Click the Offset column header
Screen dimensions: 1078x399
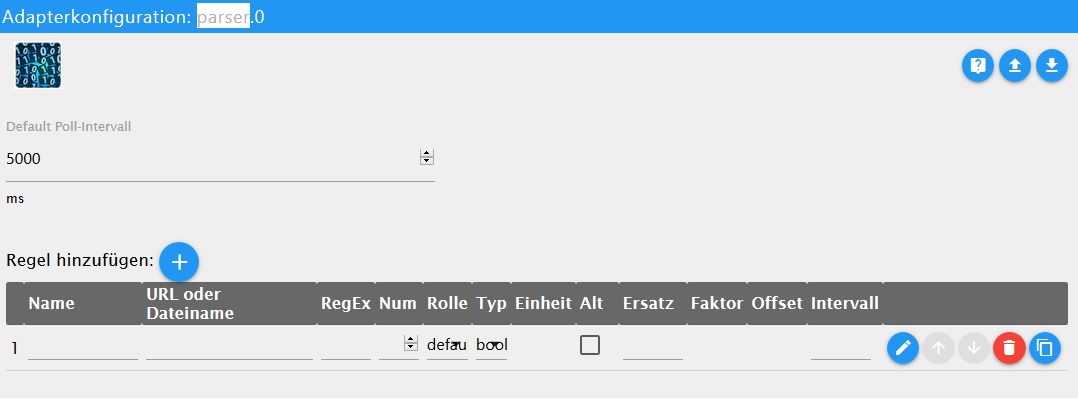[778, 303]
